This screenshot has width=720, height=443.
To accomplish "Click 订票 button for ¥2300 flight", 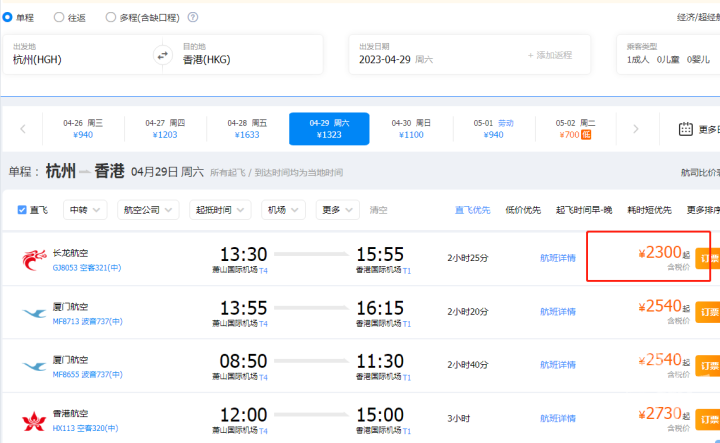I will click(708, 258).
